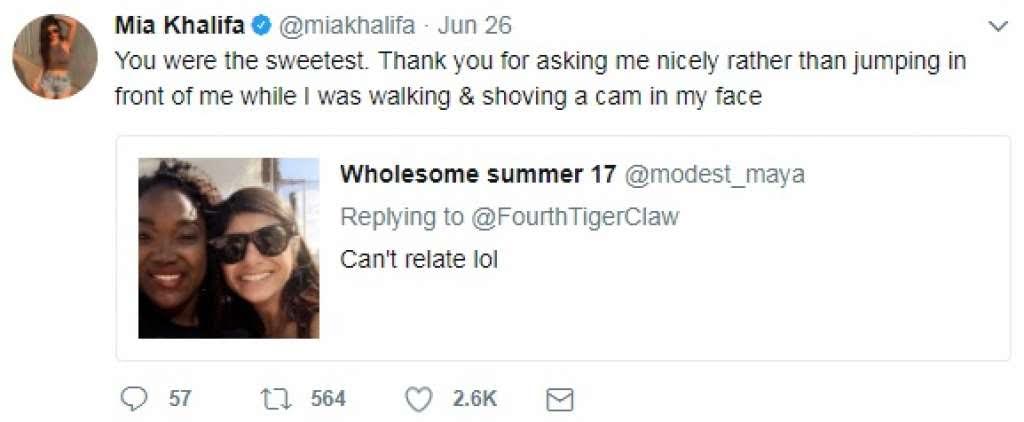Click the bold author display name
The height and width of the screenshot is (422, 1024).
(x=179, y=26)
